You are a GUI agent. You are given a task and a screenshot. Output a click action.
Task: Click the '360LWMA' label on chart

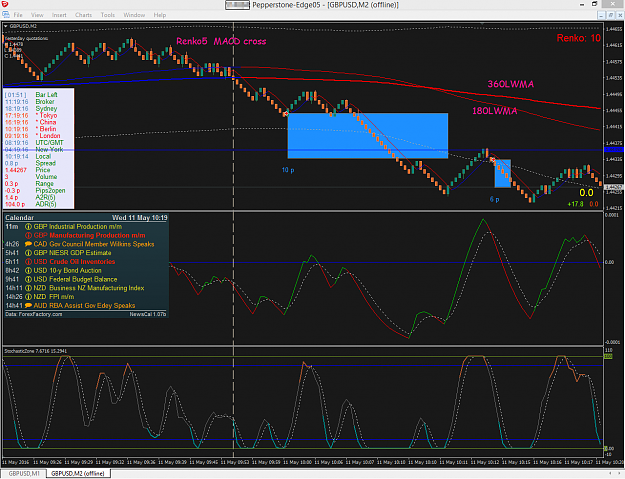pos(511,84)
